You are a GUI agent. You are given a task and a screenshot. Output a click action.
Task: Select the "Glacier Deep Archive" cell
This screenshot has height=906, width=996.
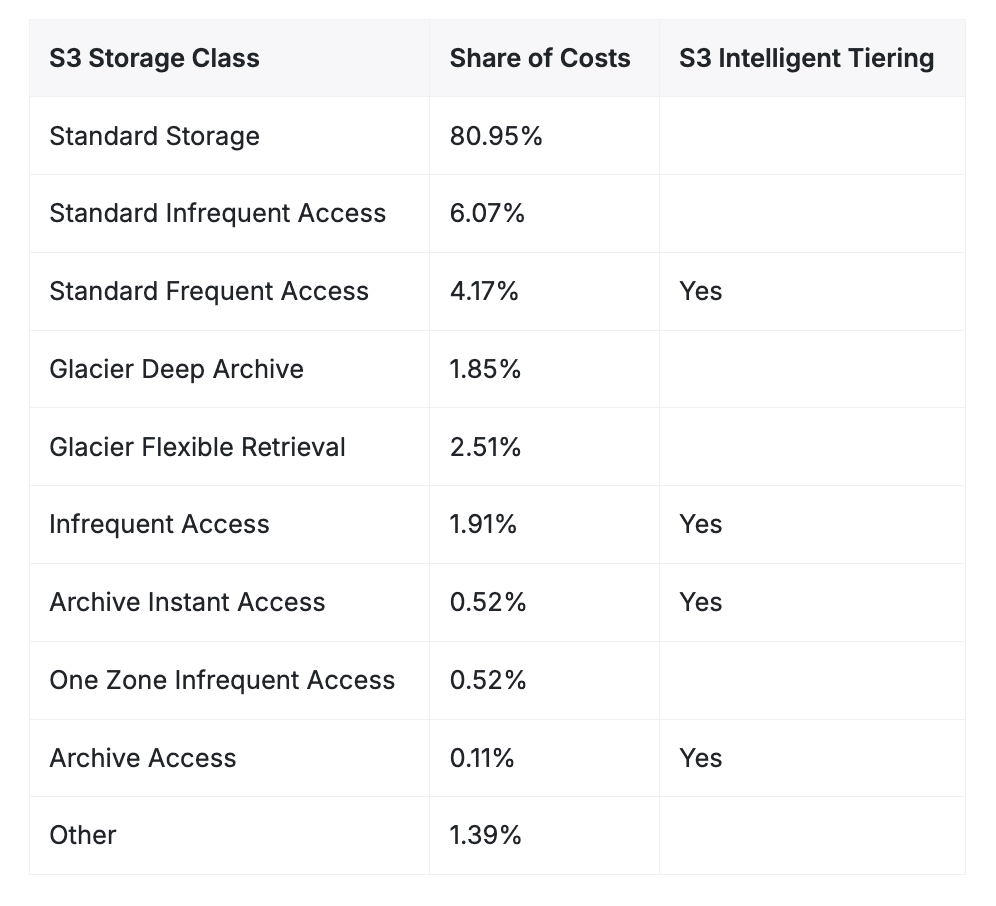point(176,369)
